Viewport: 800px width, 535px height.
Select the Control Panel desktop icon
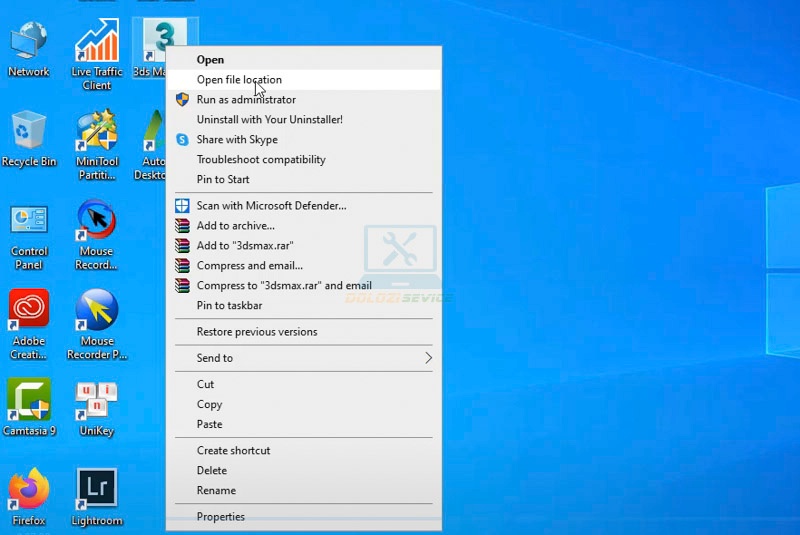click(29, 236)
